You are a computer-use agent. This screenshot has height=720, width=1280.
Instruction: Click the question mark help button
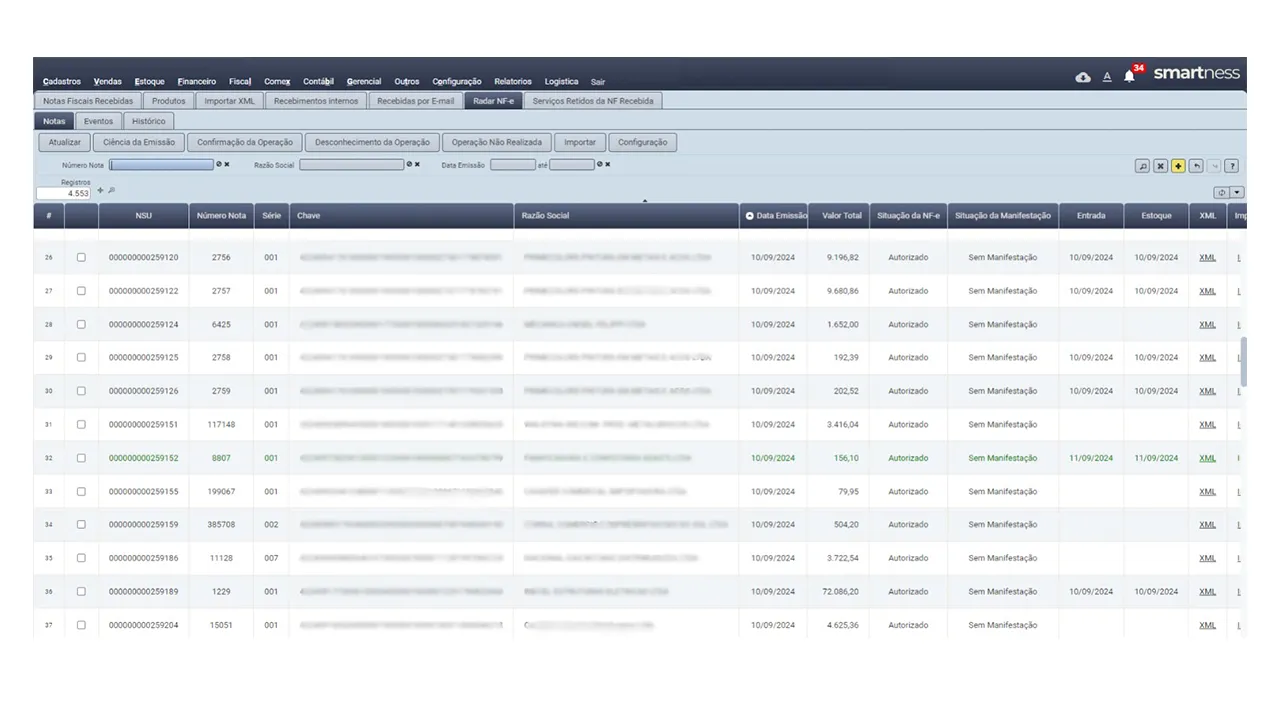coord(1232,166)
